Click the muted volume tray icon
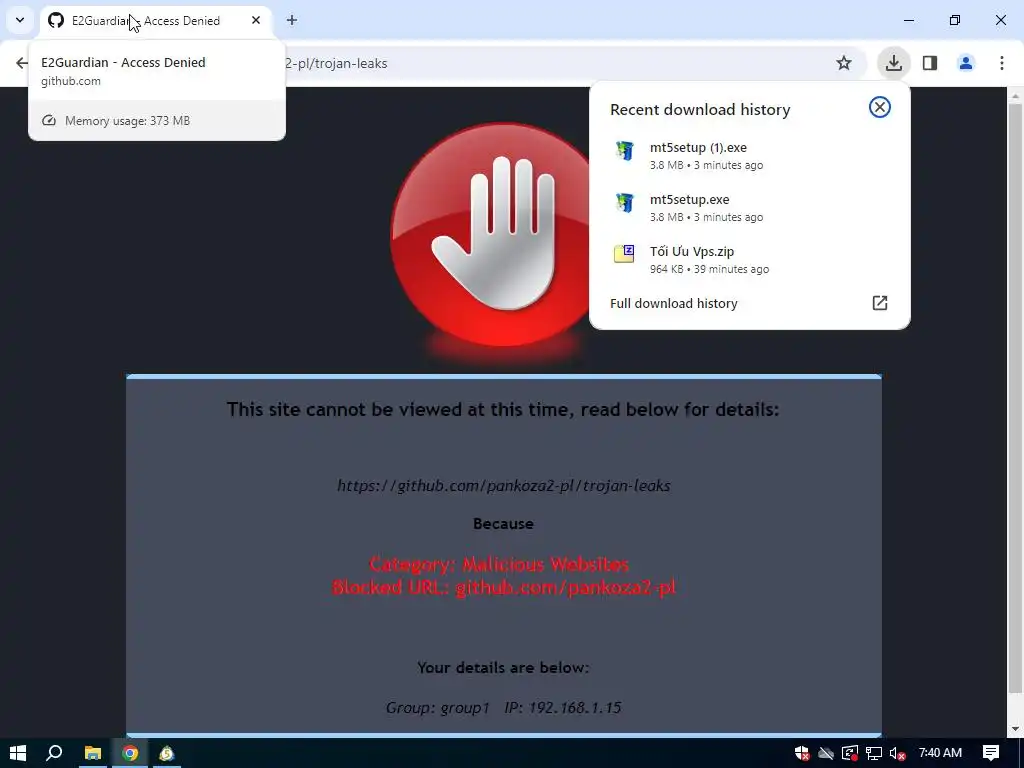 click(x=898, y=753)
